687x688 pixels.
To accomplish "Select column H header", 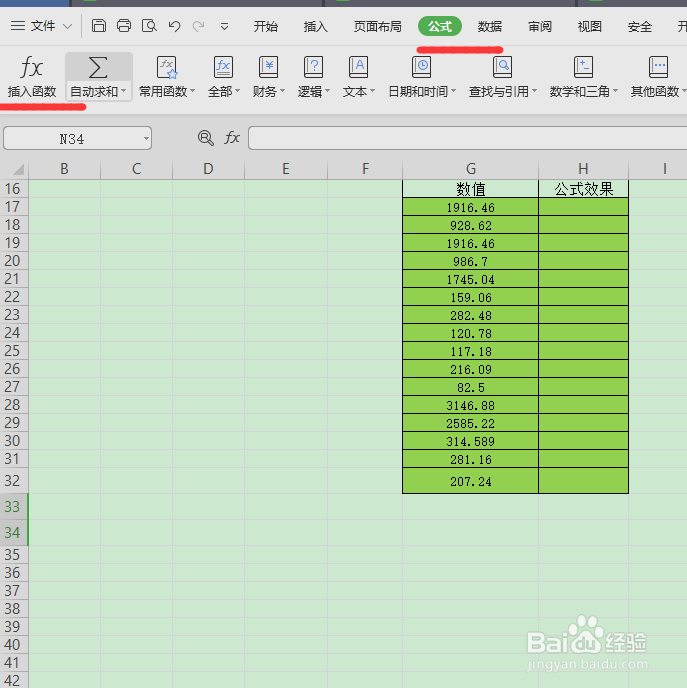I will click(583, 168).
